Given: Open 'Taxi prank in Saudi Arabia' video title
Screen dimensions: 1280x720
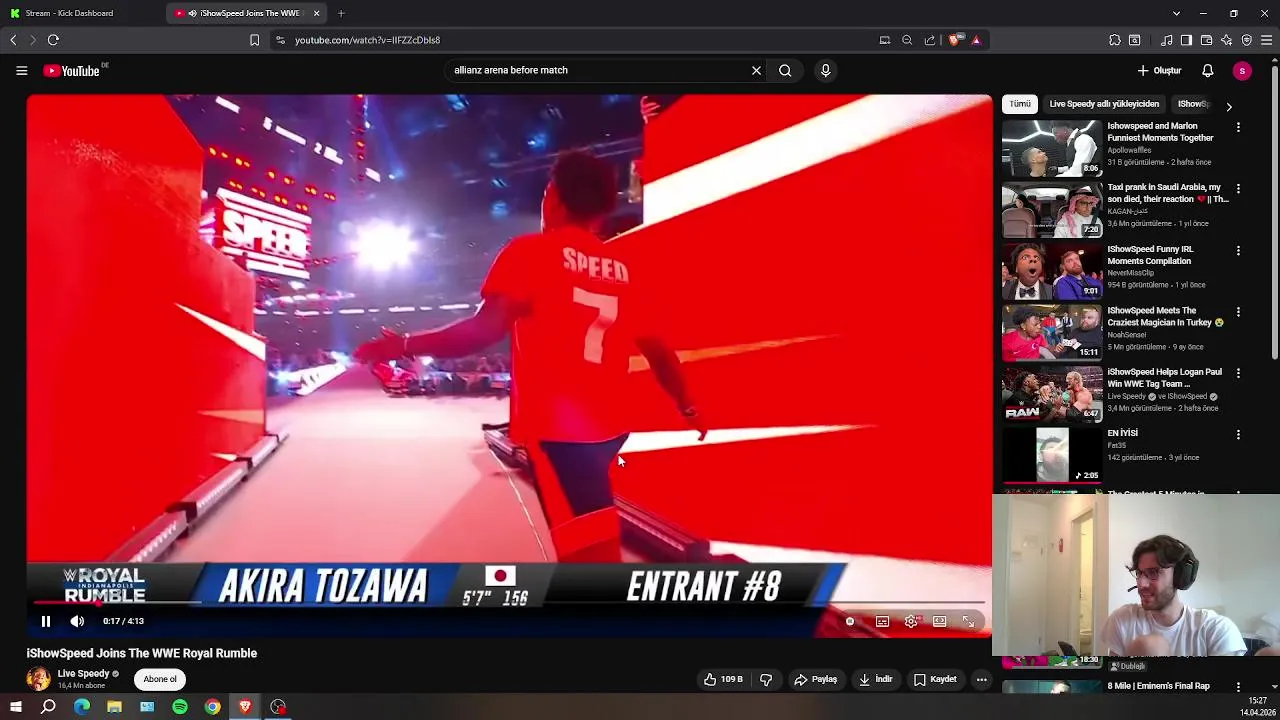Looking at the screenshot, I should click(1167, 193).
